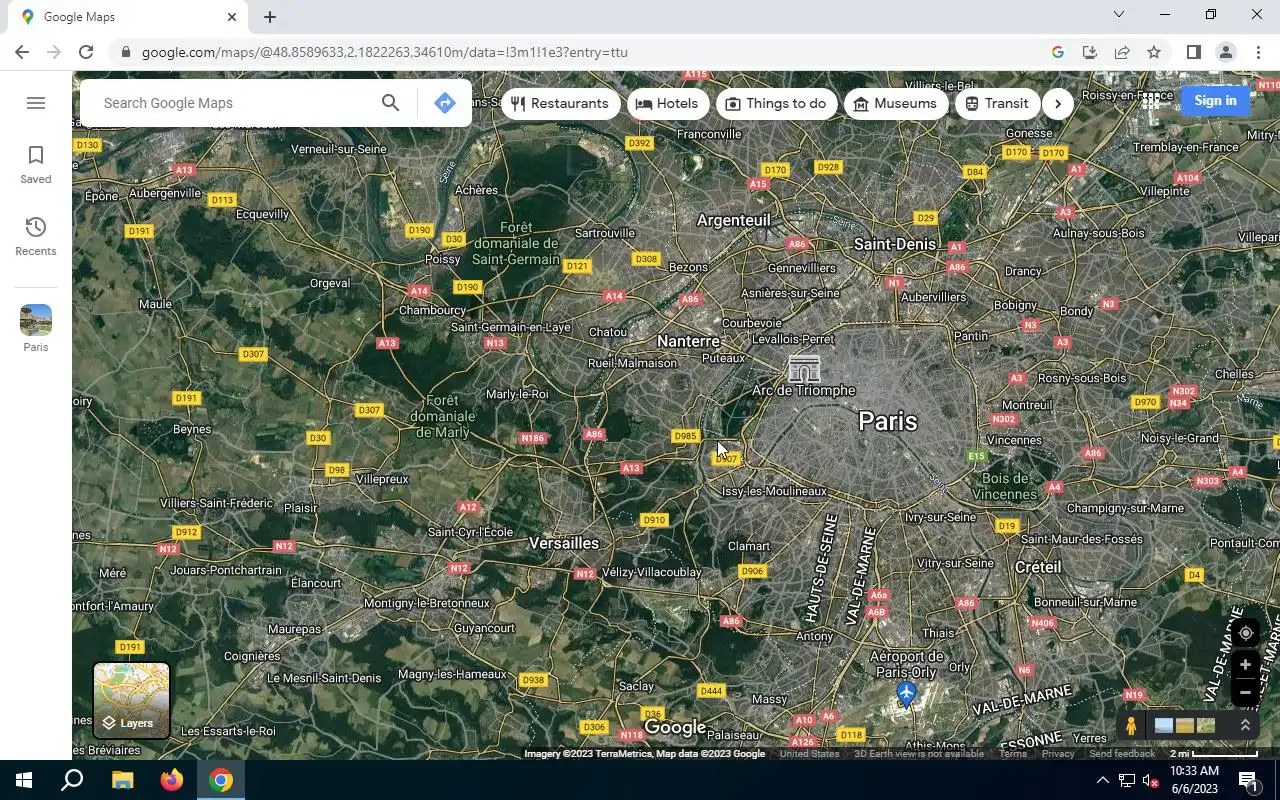Open the Google Maps hamburger menu
This screenshot has height=800, width=1280.
point(36,103)
